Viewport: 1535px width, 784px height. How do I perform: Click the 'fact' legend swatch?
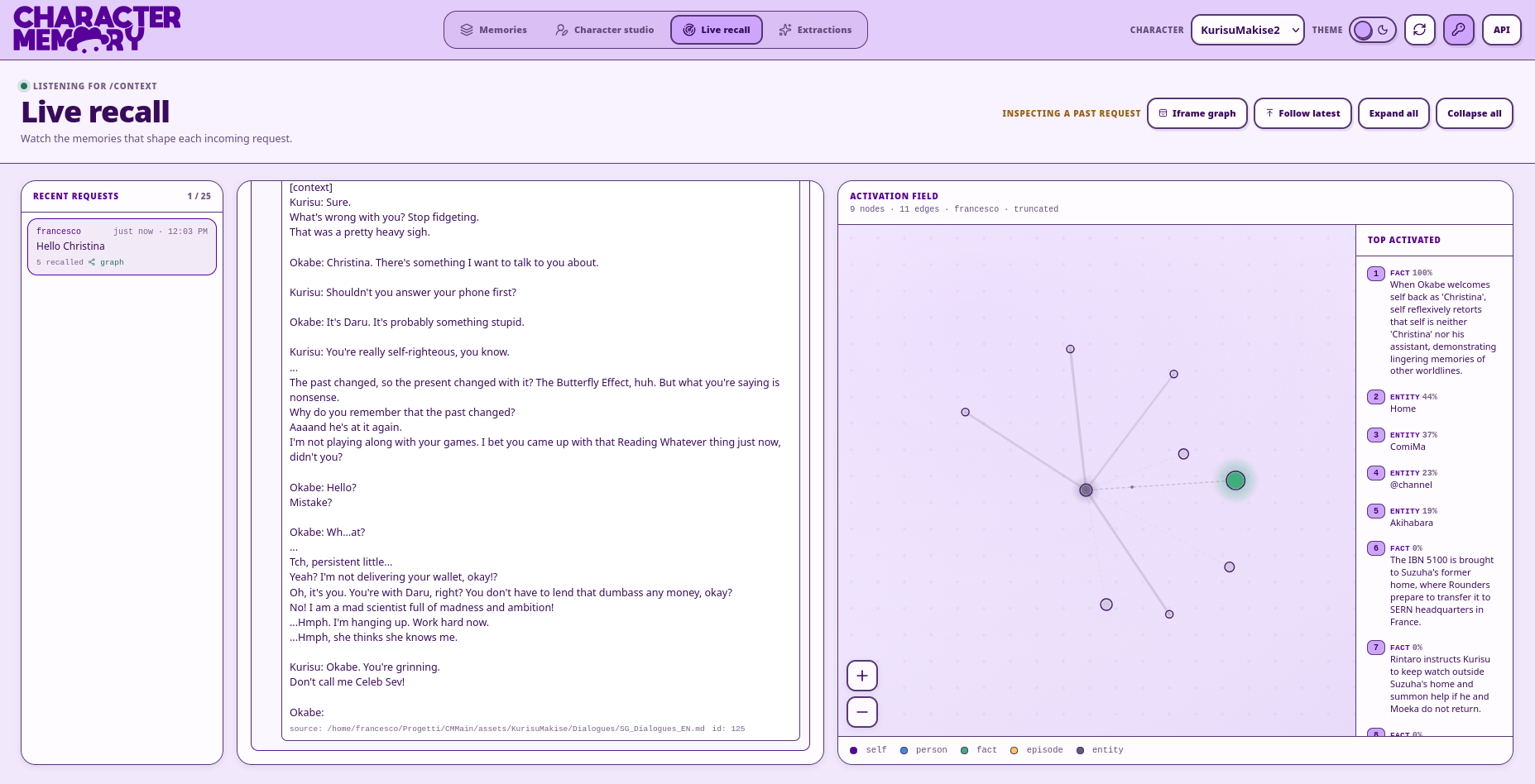tap(965, 750)
